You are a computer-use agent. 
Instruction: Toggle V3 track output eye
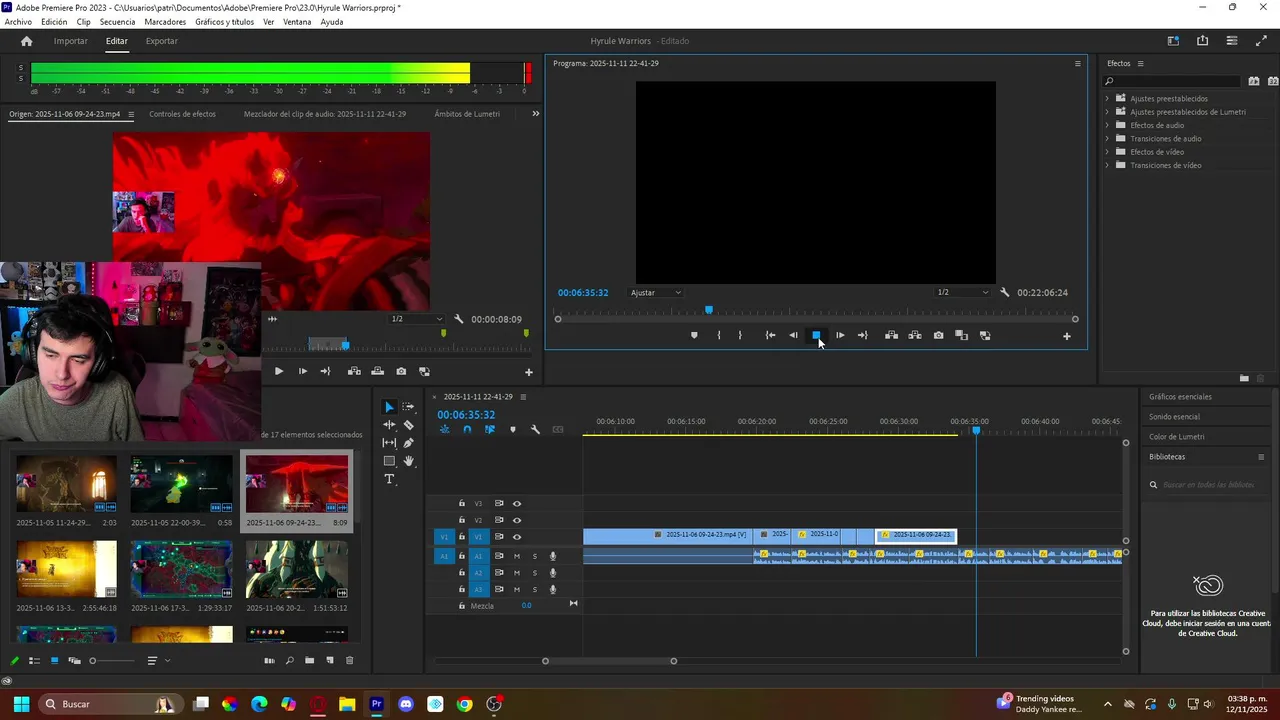point(517,504)
